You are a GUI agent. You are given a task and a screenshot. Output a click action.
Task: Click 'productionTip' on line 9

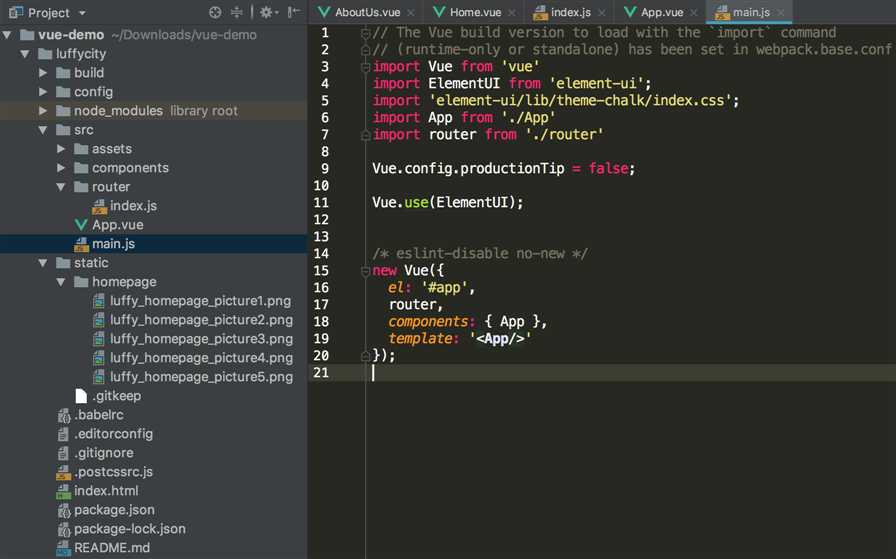point(512,169)
